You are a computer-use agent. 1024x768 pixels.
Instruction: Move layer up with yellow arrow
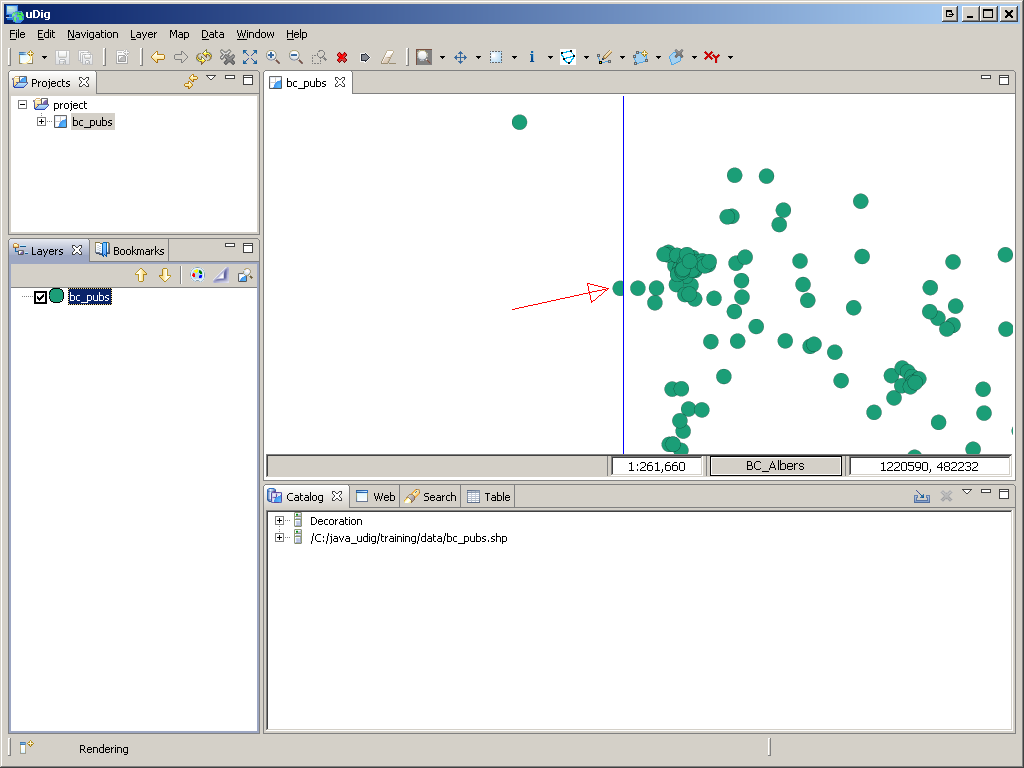pos(141,275)
